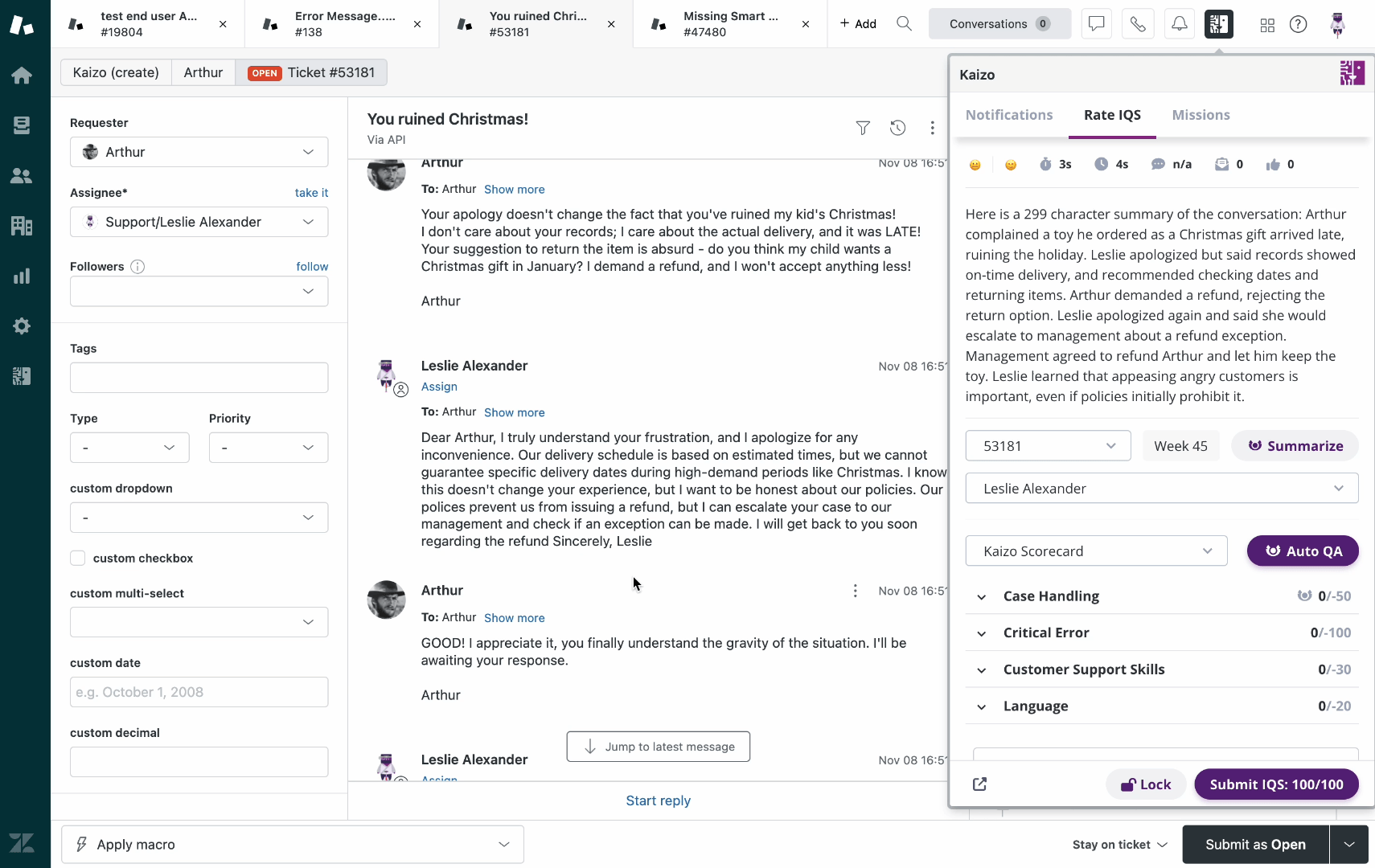Open the Apply macro dropdown
Screen dimensions: 1375x868
click(293, 845)
